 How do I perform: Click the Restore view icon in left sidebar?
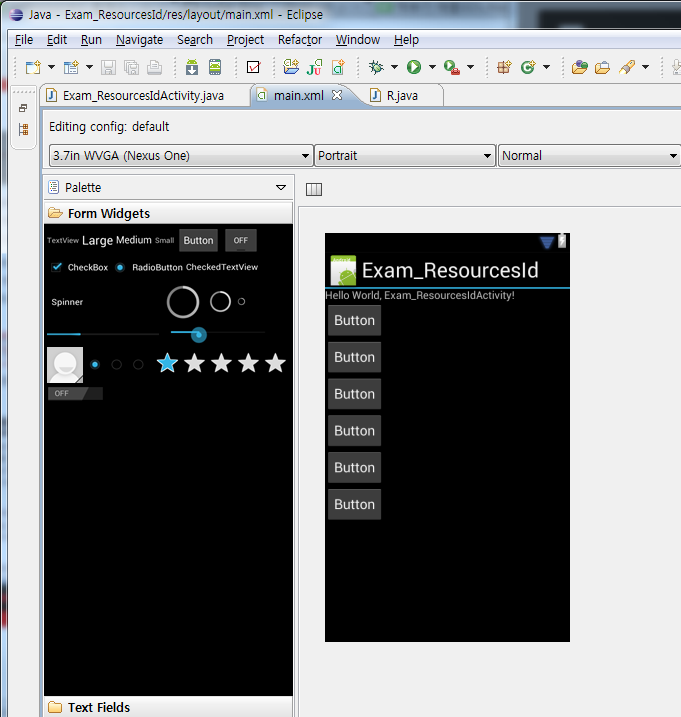point(23,108)
